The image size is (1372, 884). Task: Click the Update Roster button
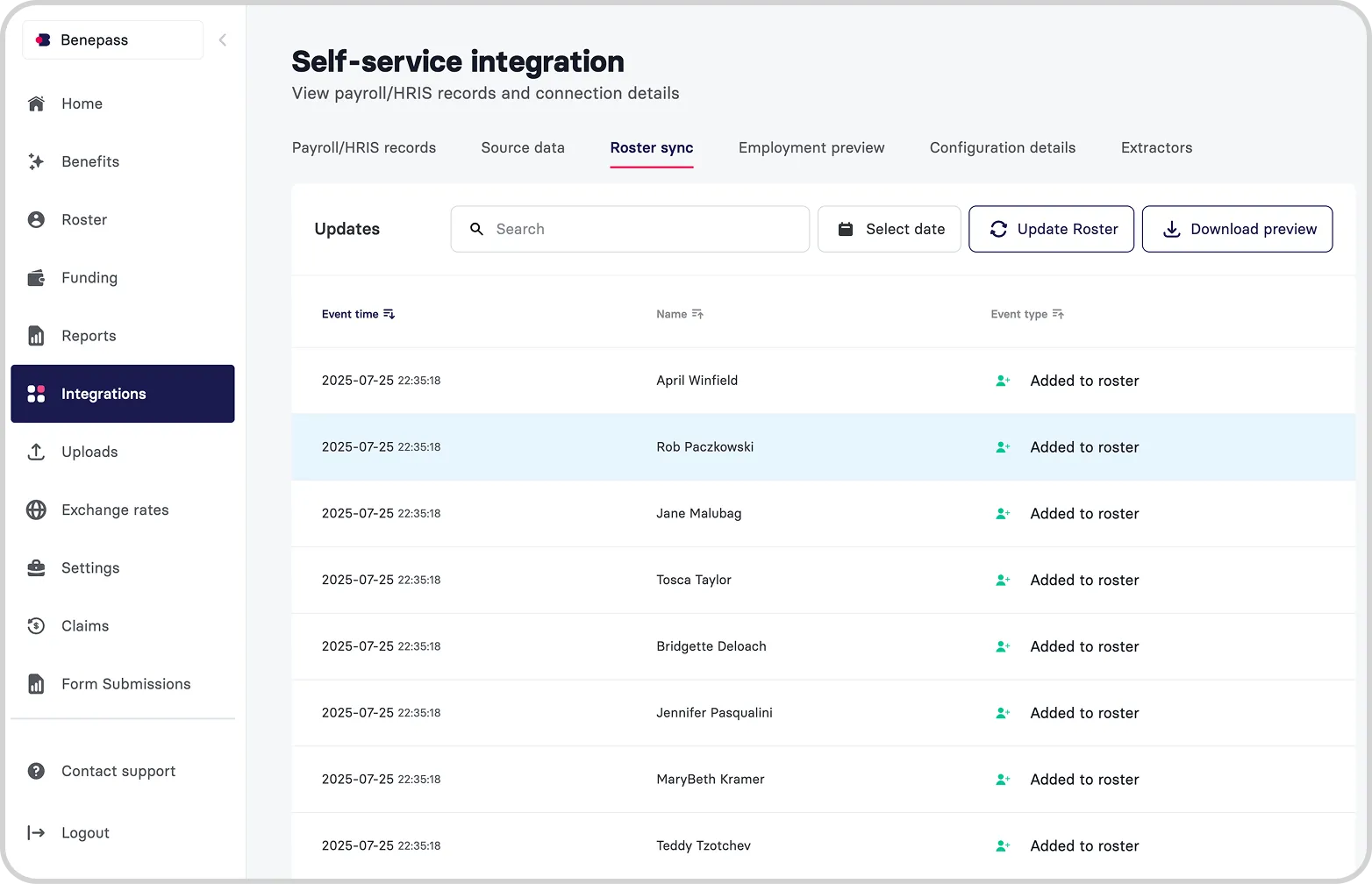point(1051,229)
